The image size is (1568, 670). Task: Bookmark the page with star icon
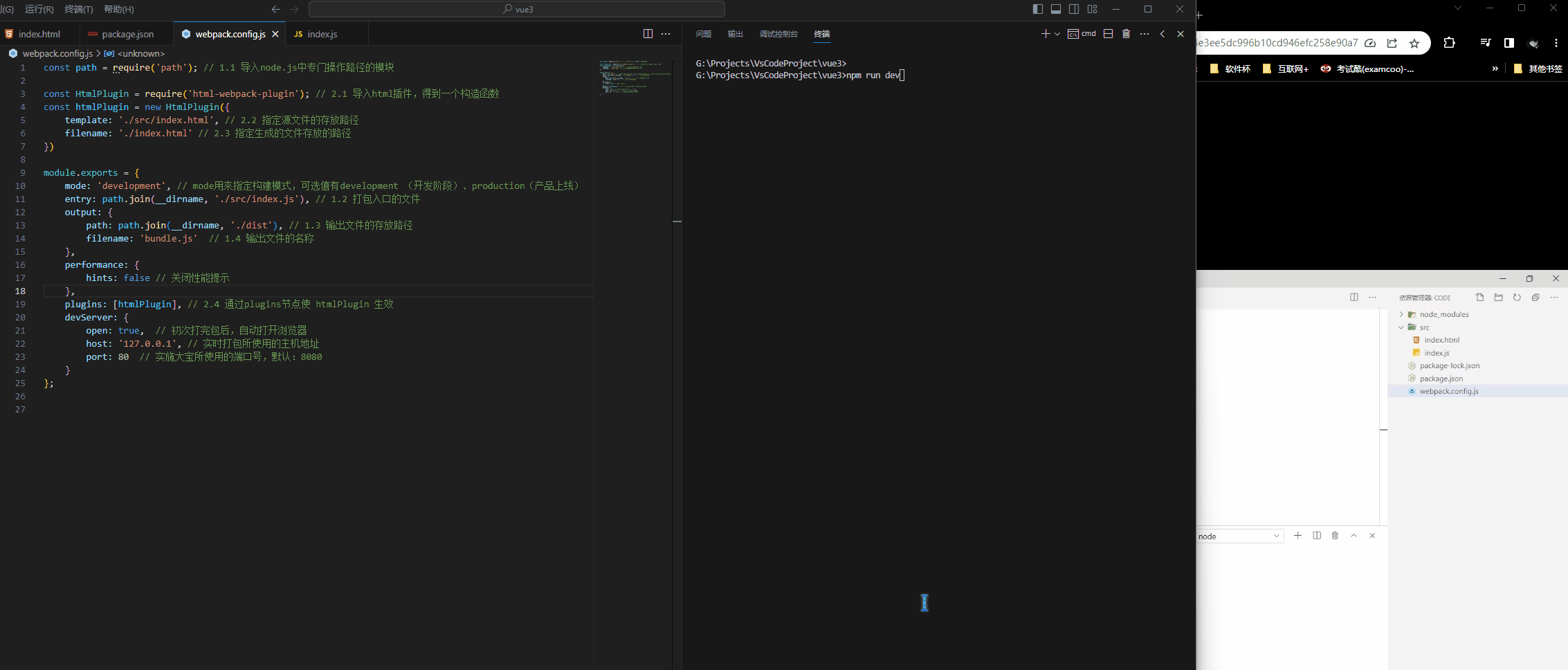pos(1414,43)
